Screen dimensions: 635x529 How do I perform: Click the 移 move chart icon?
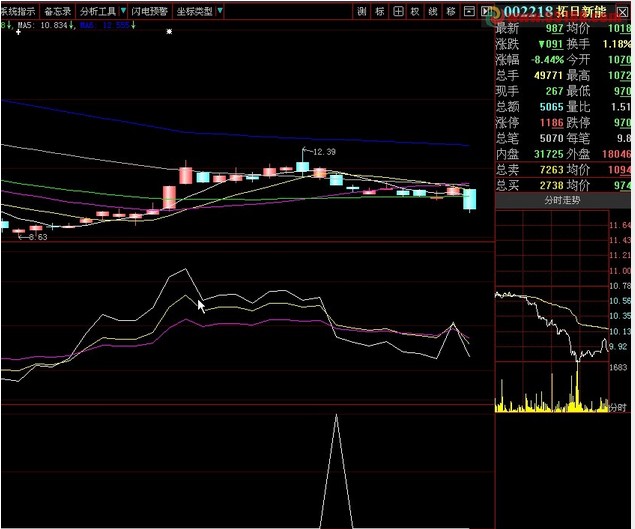(452, 11)
